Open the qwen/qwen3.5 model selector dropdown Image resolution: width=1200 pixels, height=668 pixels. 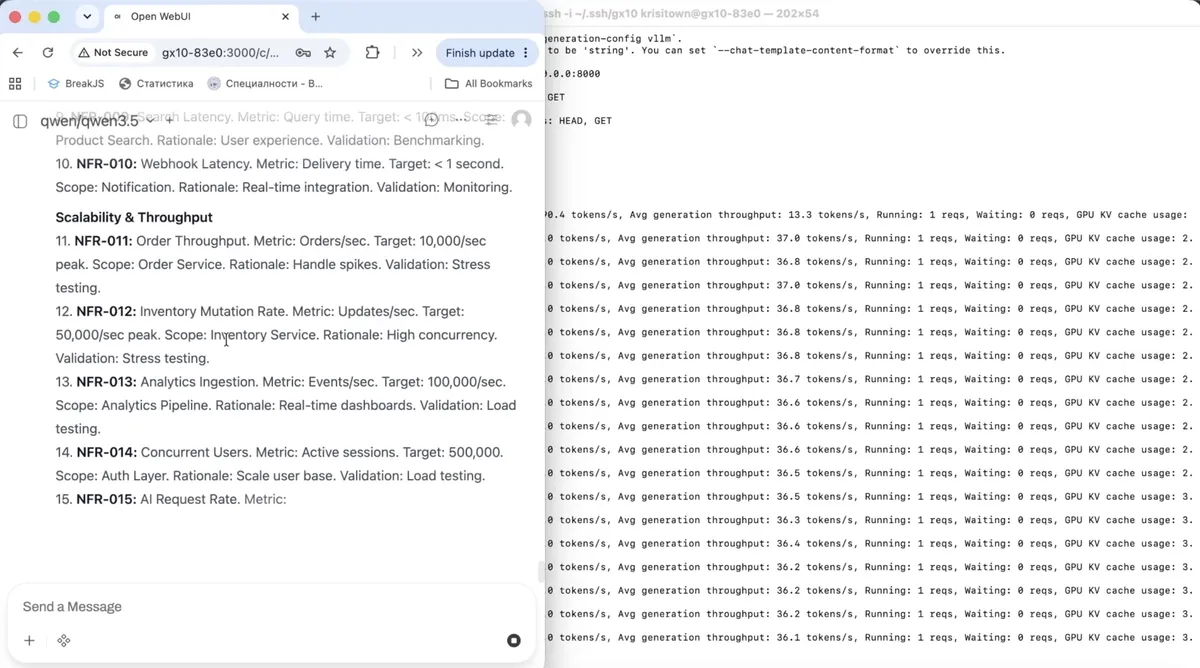pyautogui.click(x=97, y=121)
